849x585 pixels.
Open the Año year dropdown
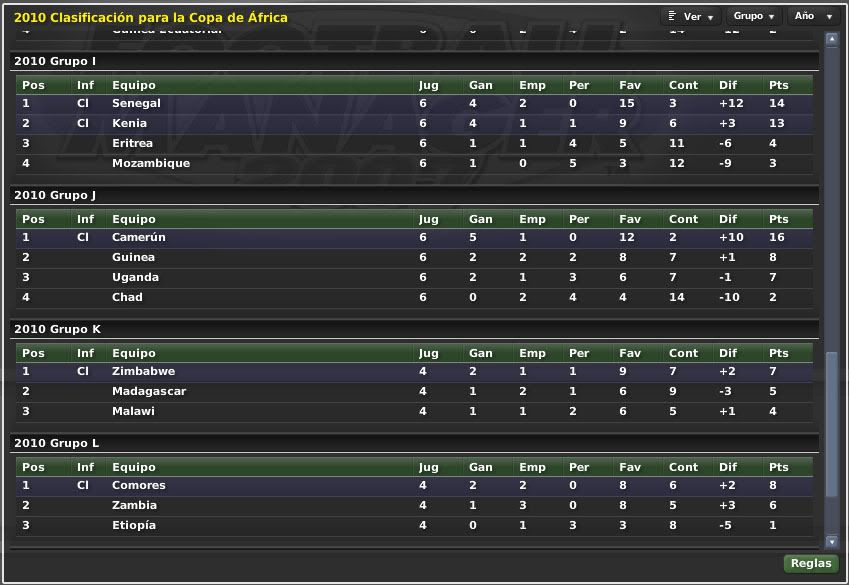pyautogui.click(x=813, y=17)
